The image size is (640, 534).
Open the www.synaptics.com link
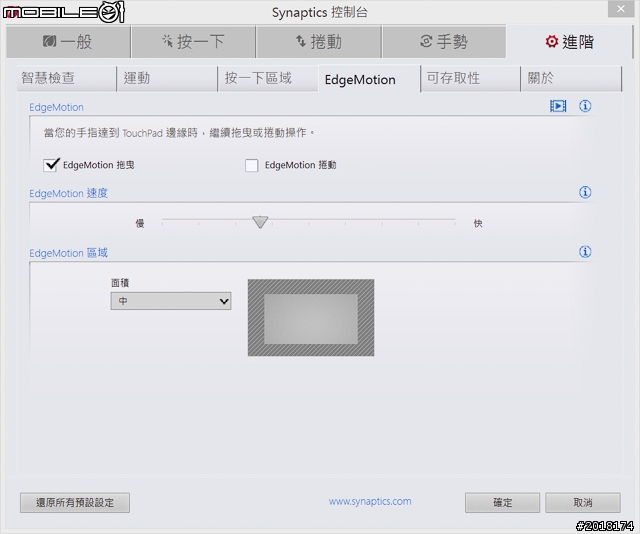click(x=370, y=501)
